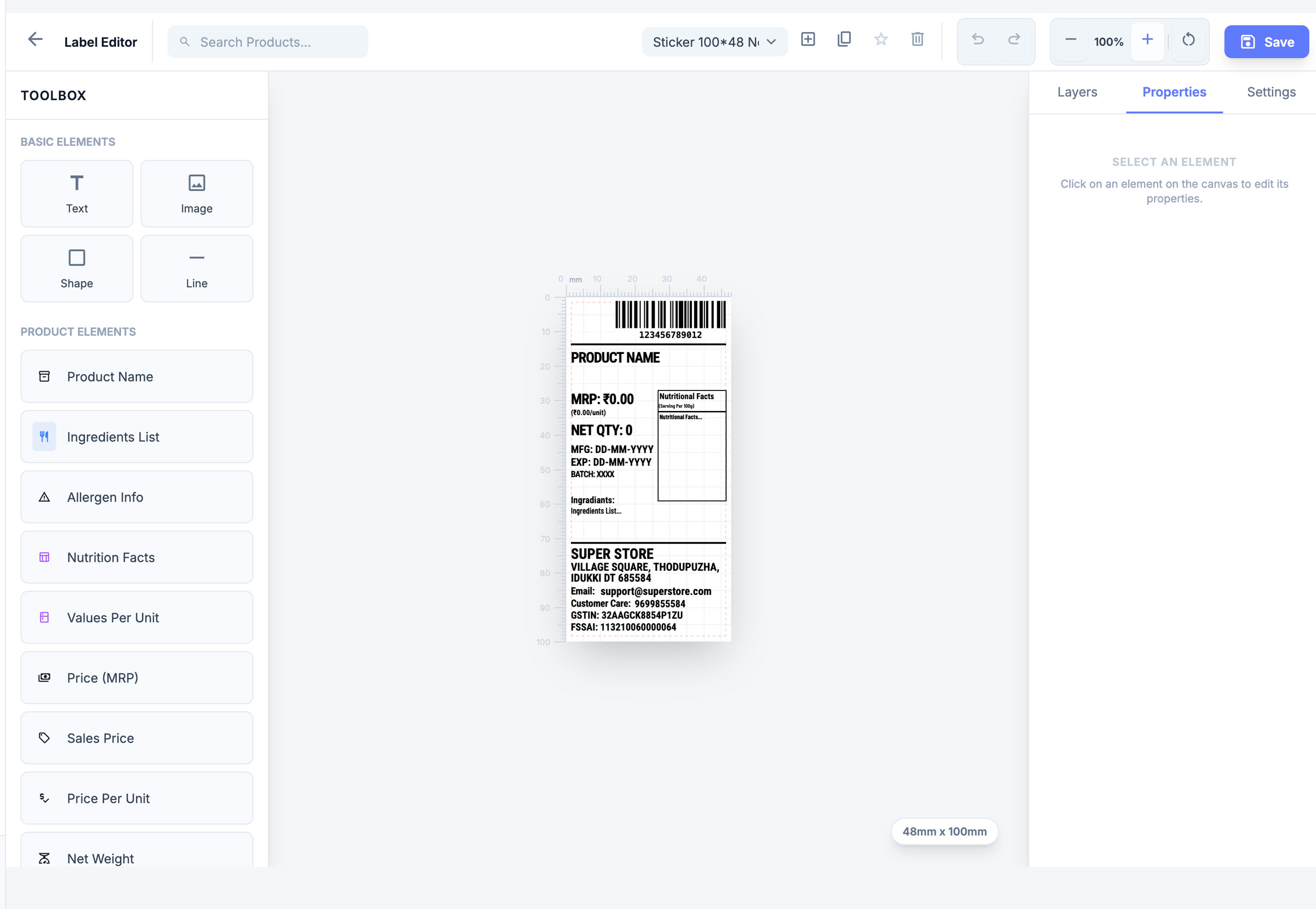Zoom in on the canvas
Screen dimensions: 1316x909
(1147, 41)
